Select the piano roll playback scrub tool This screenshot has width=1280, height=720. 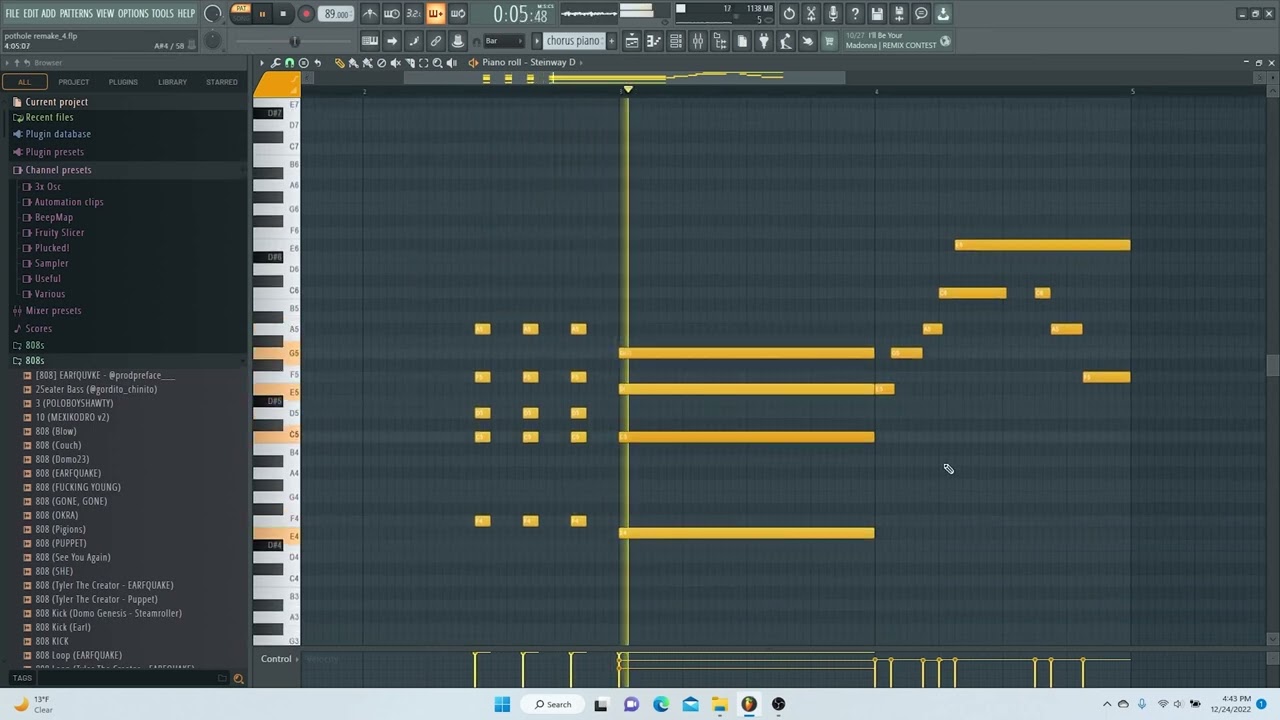tap(452, 62)
